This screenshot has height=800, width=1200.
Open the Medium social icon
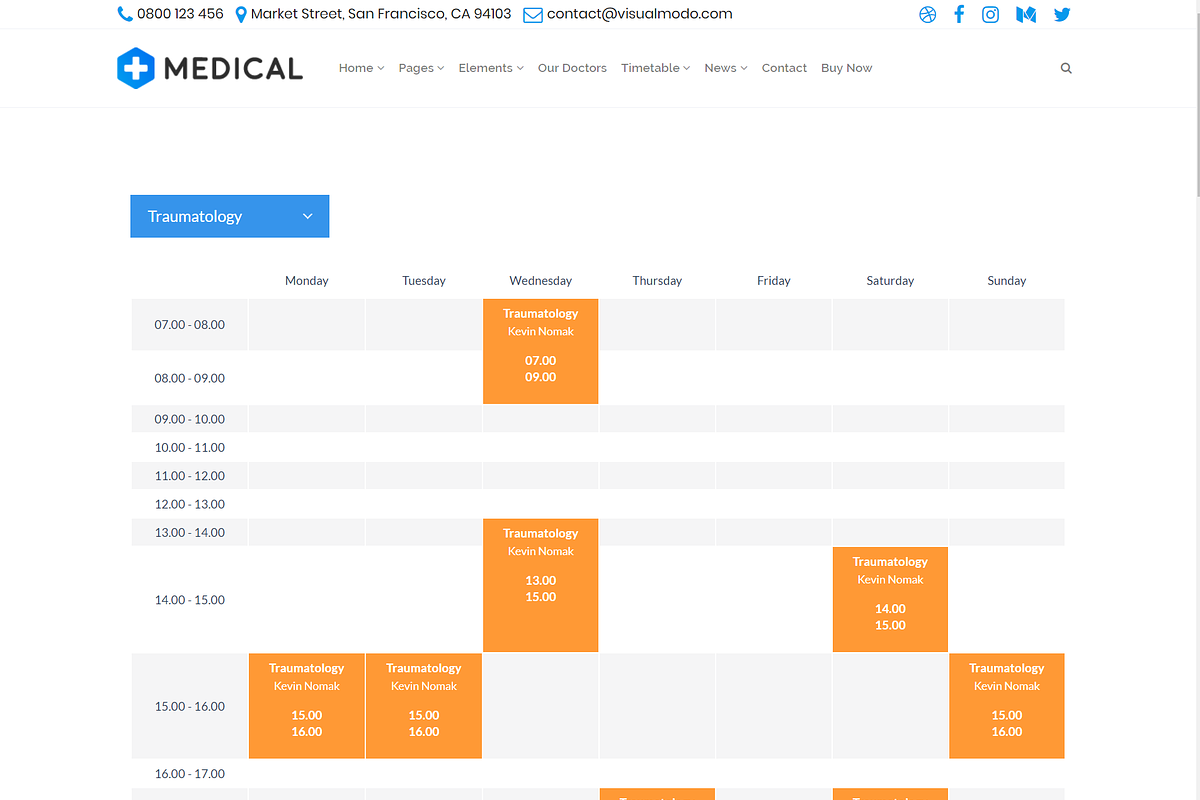(1026, 15)
